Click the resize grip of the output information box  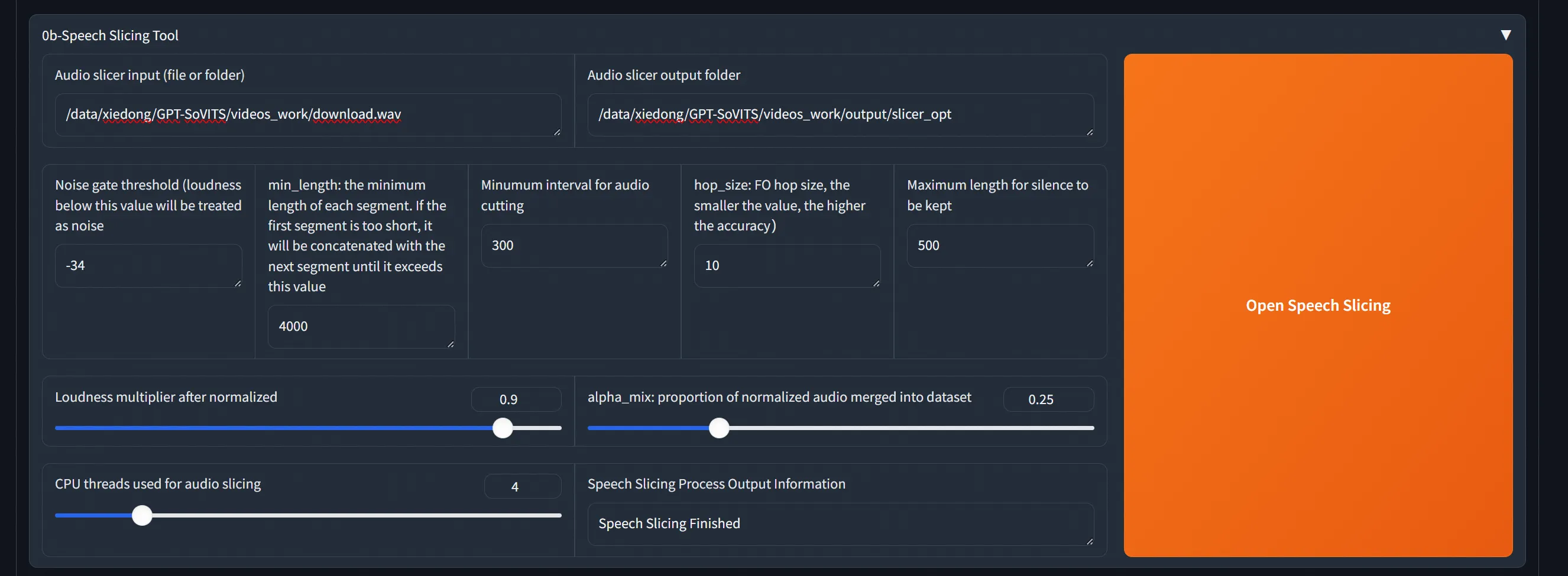pyautogui.click(x=1090, y=541)
